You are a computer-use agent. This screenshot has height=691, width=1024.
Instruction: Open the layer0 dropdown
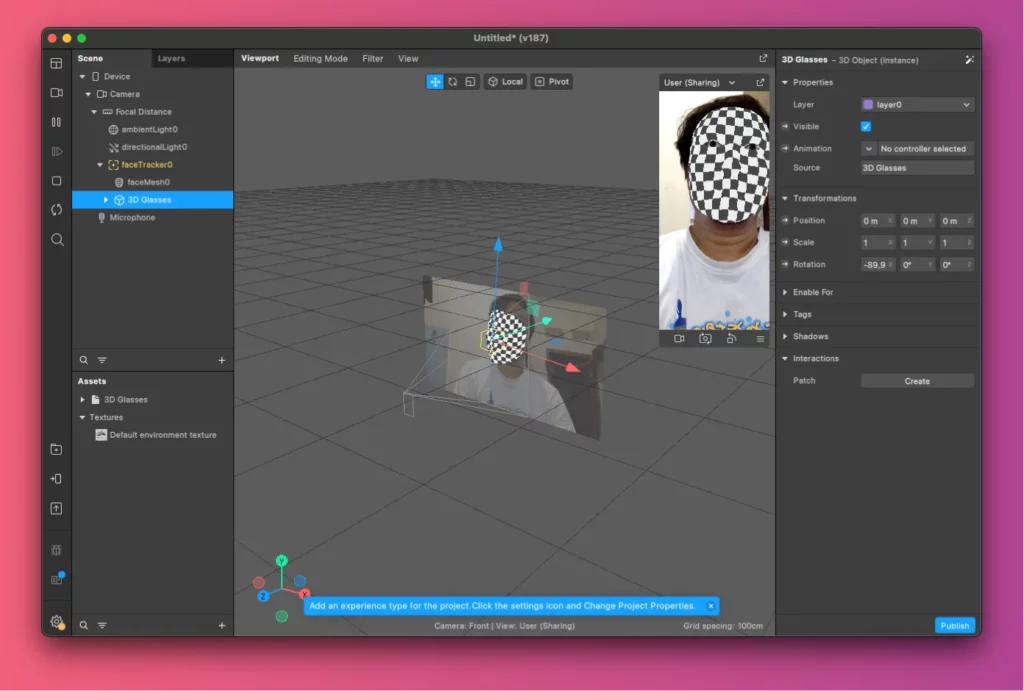click(917, 105)
